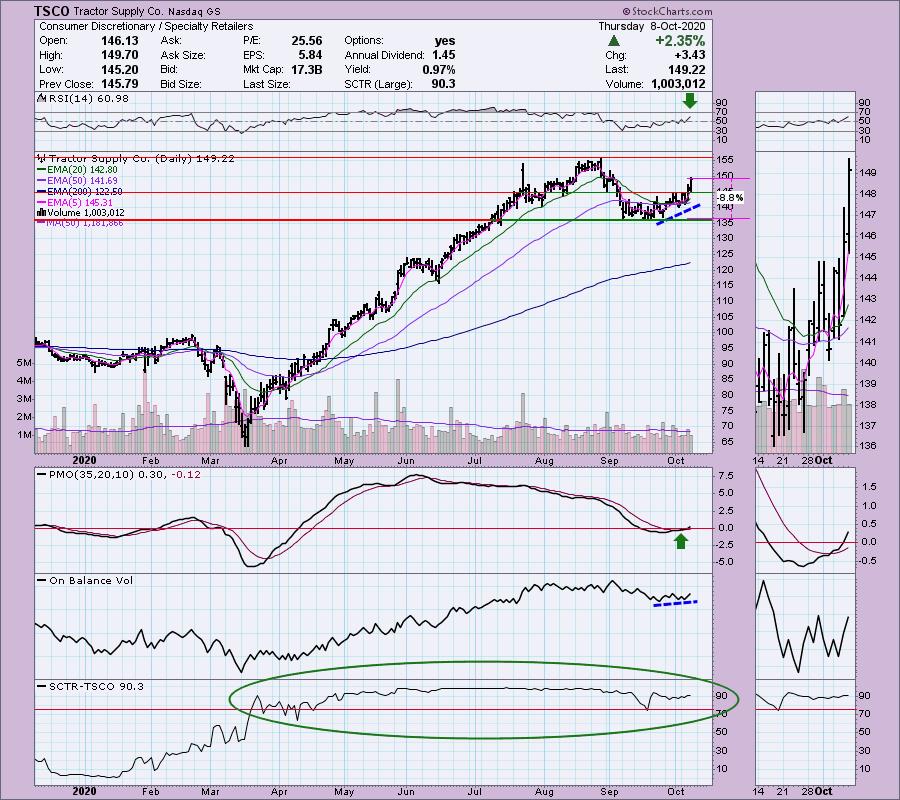Click the 155 price axis label
The width and height of the screenshot is (900, 800).
coord(725,160)
